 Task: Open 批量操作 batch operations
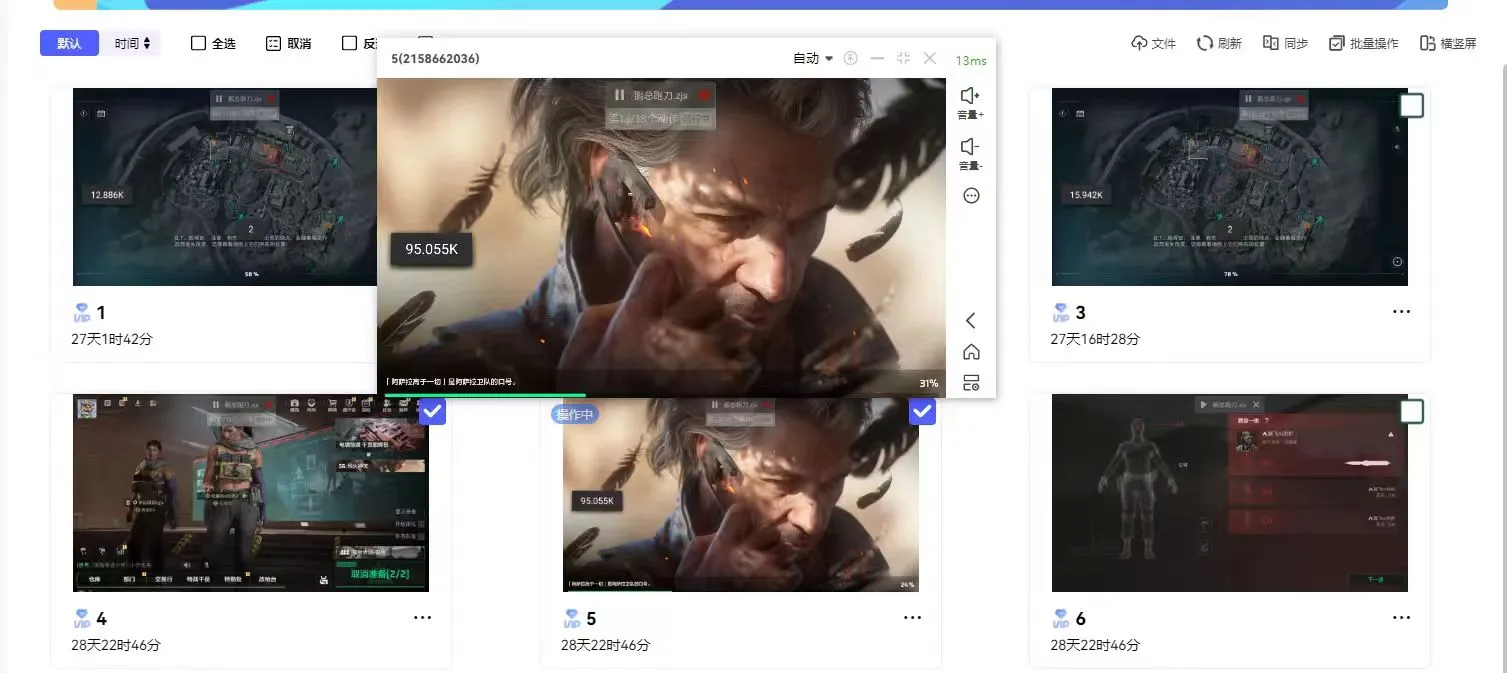click(1363, 43)
